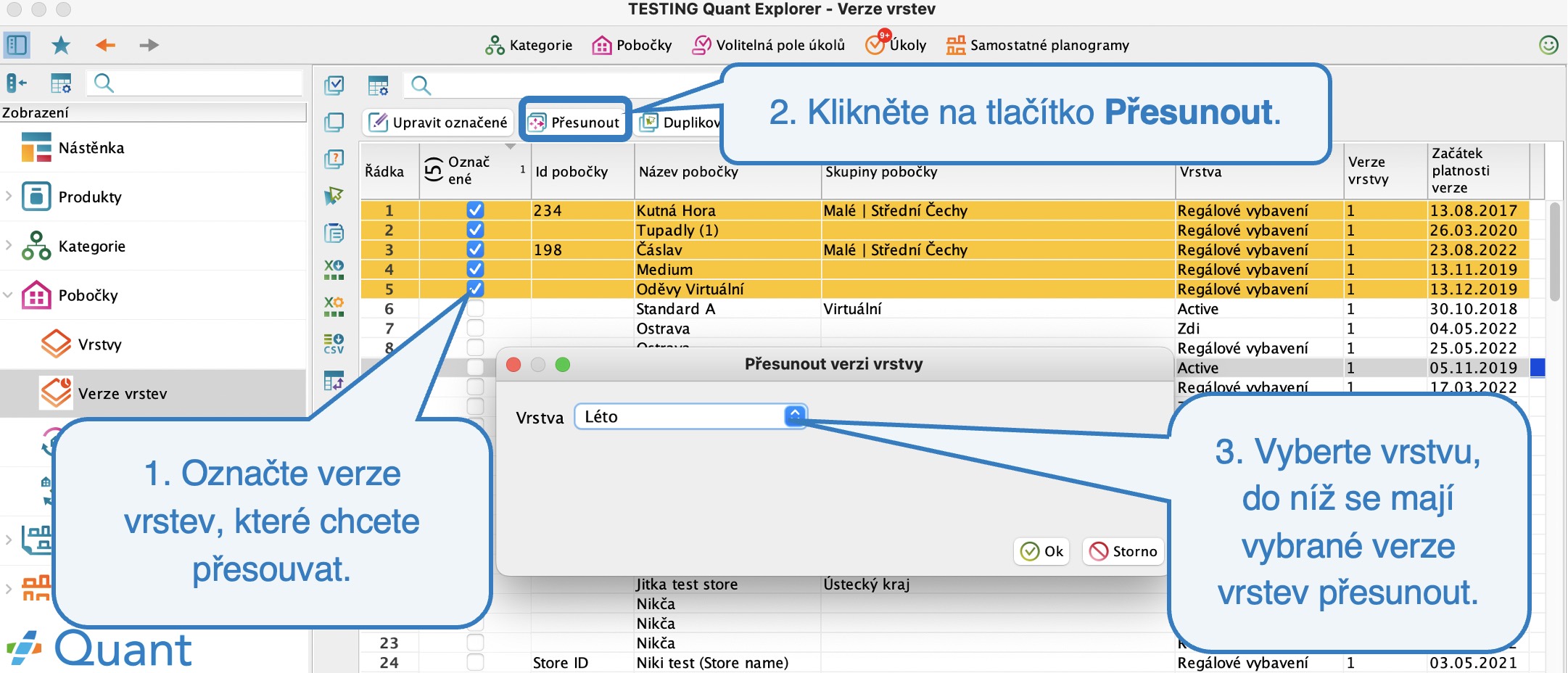Check the checkbox for Ostrava row 7

tap(475, 328)
